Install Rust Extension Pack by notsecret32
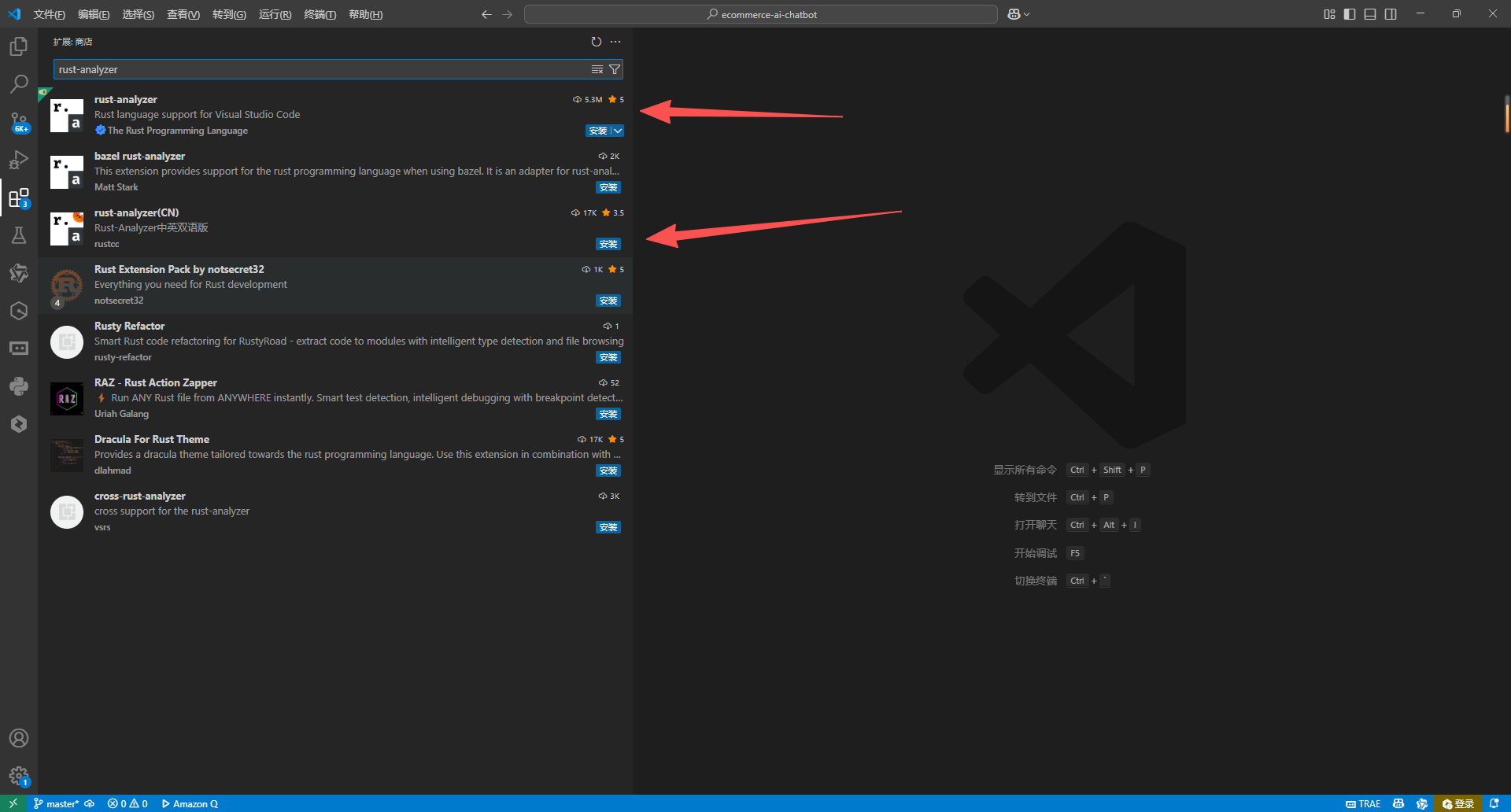The width and height of the screenshot is (1511, 812). pos(608,301)
